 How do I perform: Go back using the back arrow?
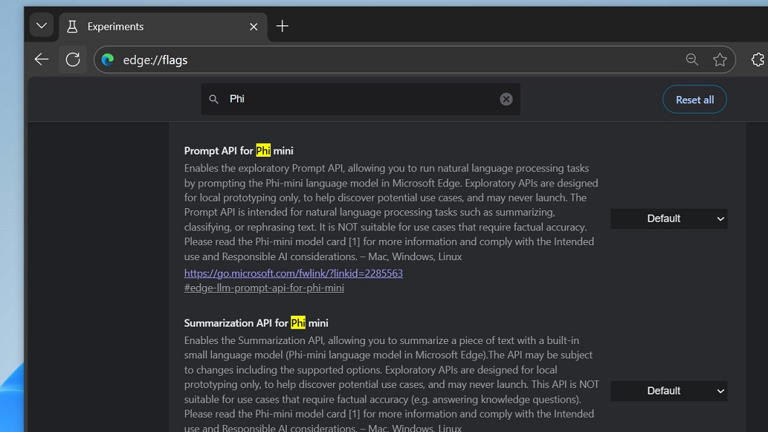pos(42,60)
